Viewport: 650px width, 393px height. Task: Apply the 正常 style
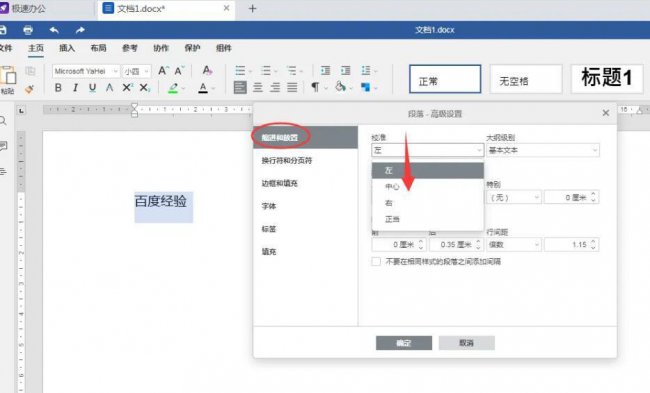coord(445,79)
